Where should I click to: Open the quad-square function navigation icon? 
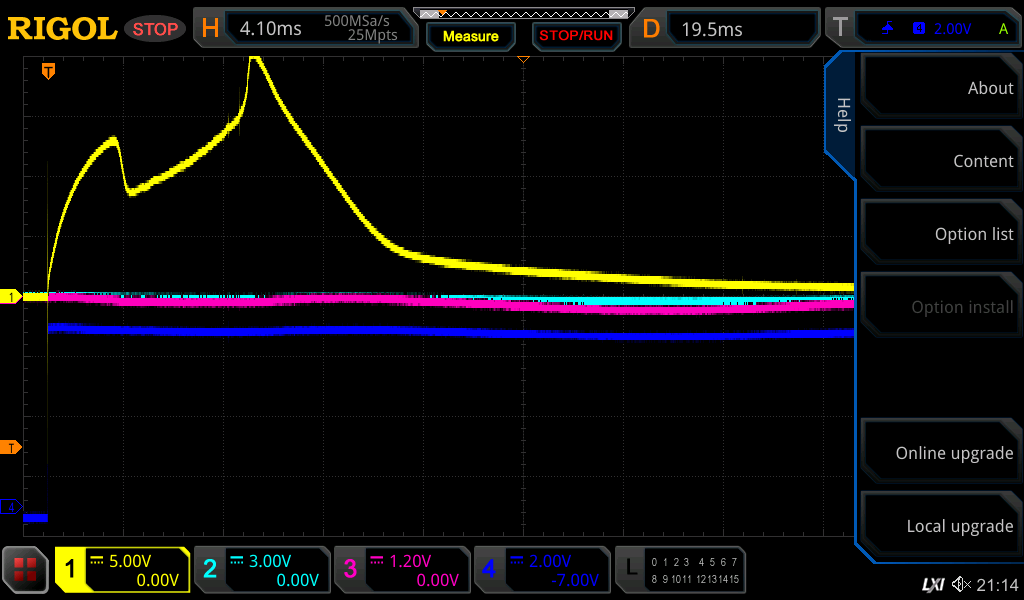click(26, 570)
